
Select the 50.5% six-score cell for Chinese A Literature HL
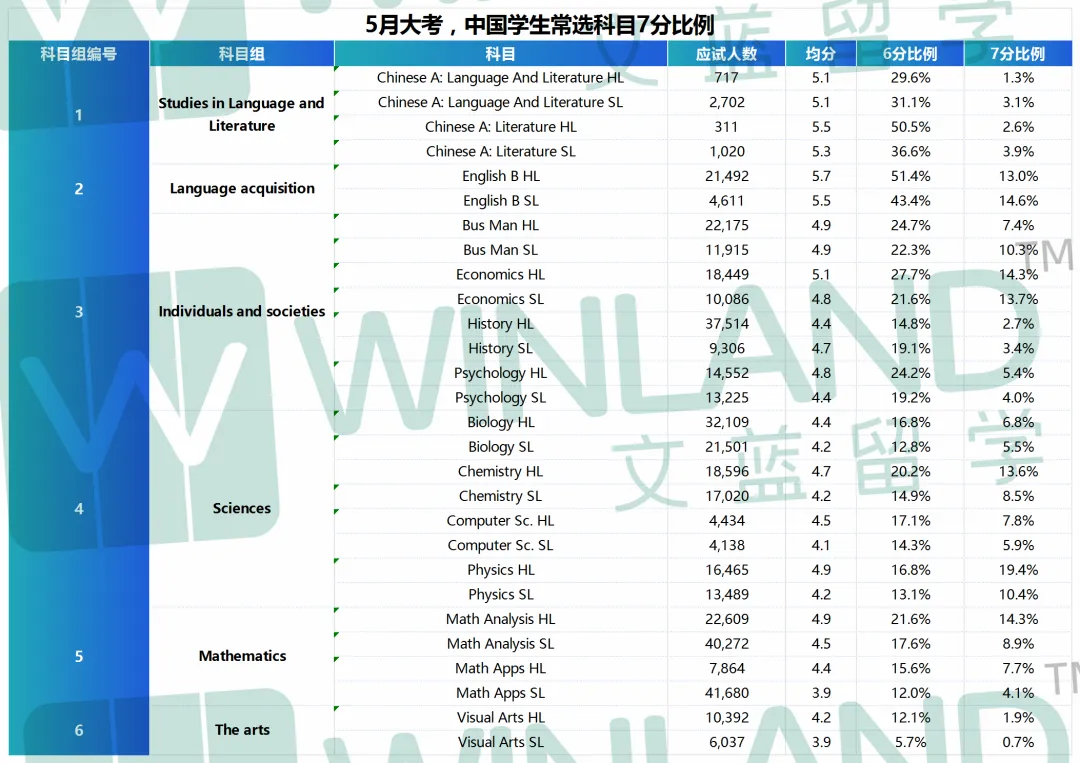[910, 127]
